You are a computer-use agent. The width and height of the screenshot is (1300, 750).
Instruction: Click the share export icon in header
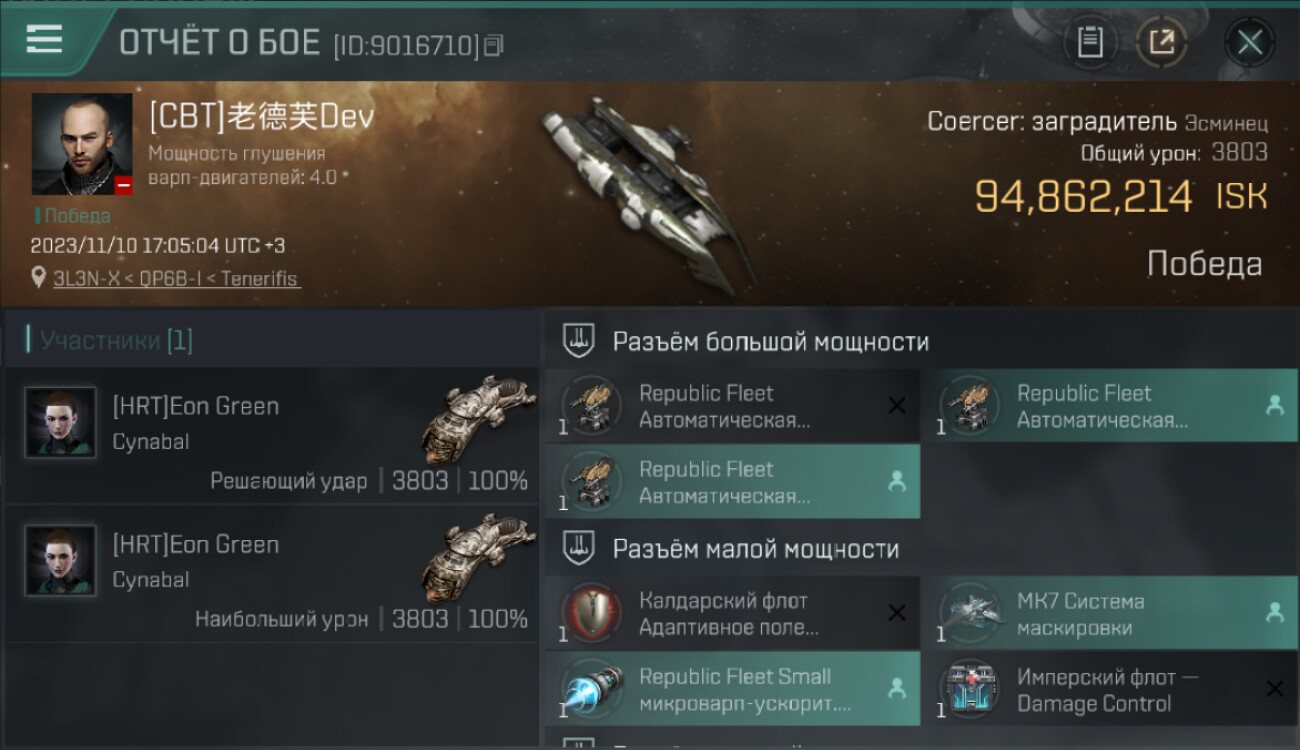coord(1161,42)
